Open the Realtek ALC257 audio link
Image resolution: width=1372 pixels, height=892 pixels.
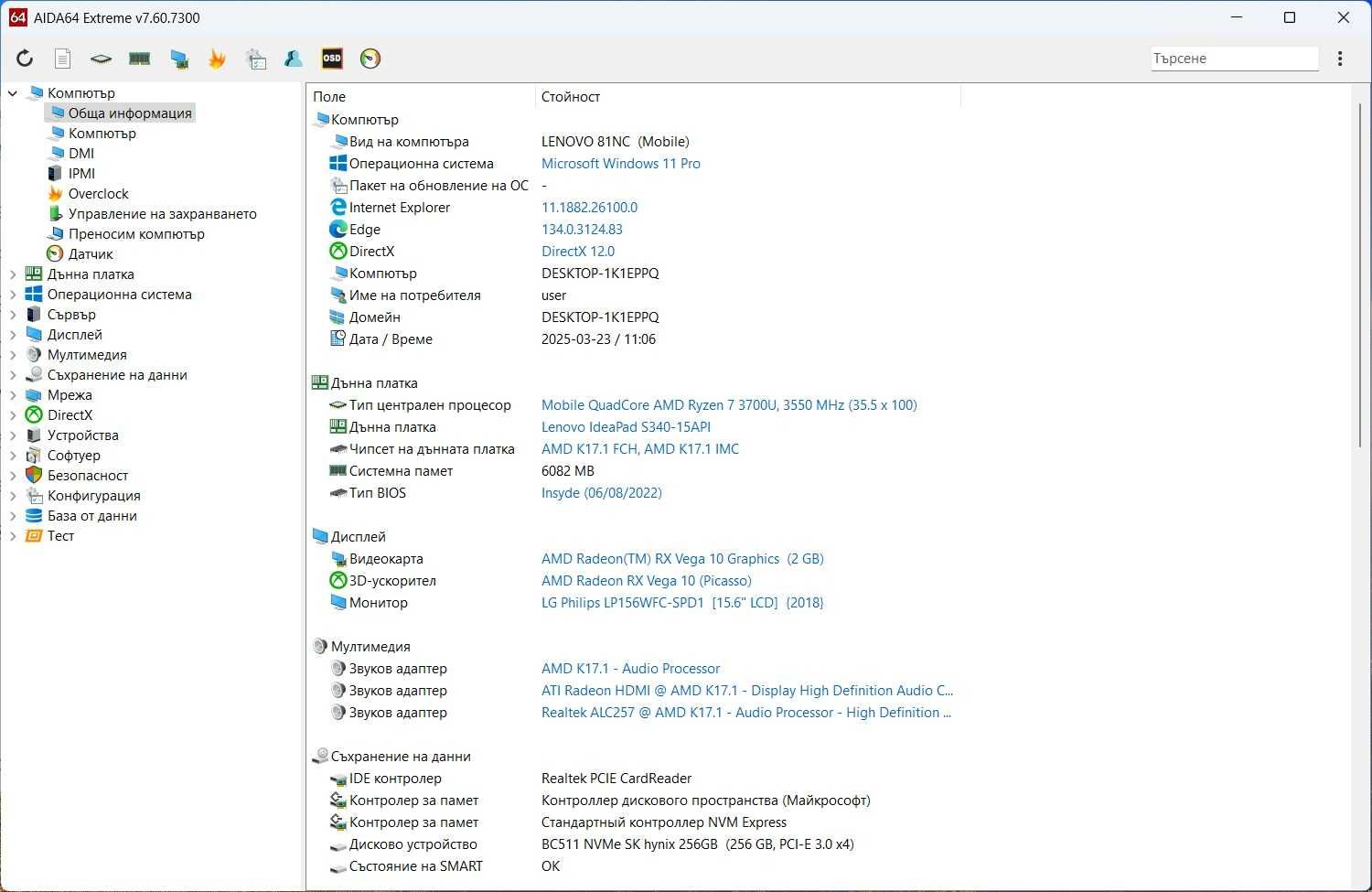tap(746, 713)
